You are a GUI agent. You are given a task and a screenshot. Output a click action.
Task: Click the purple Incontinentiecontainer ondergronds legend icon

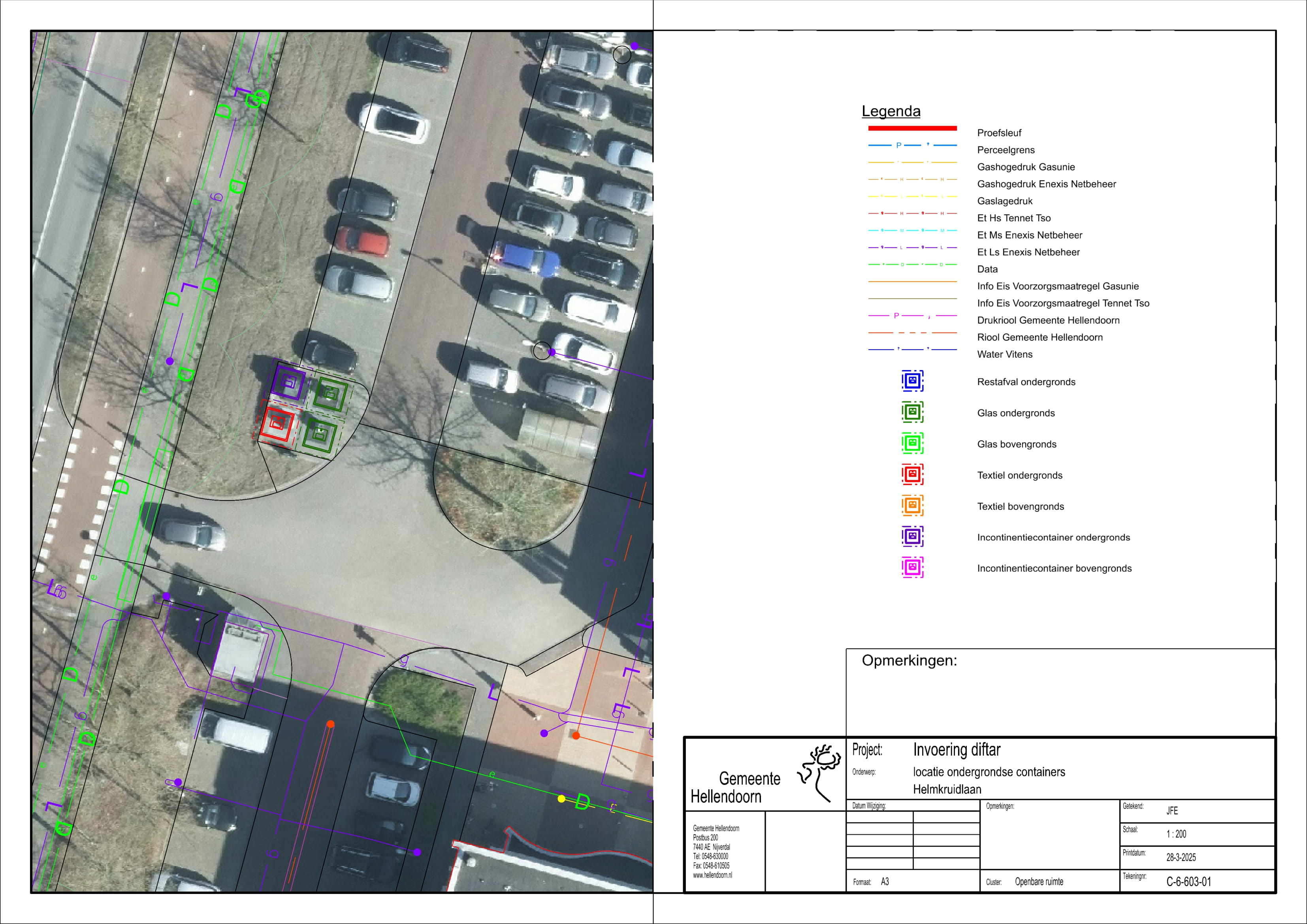[x=912, y=536]
